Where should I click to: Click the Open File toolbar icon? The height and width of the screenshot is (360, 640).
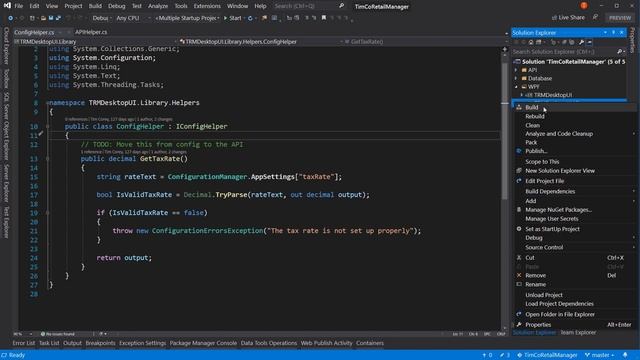[43, 18]
